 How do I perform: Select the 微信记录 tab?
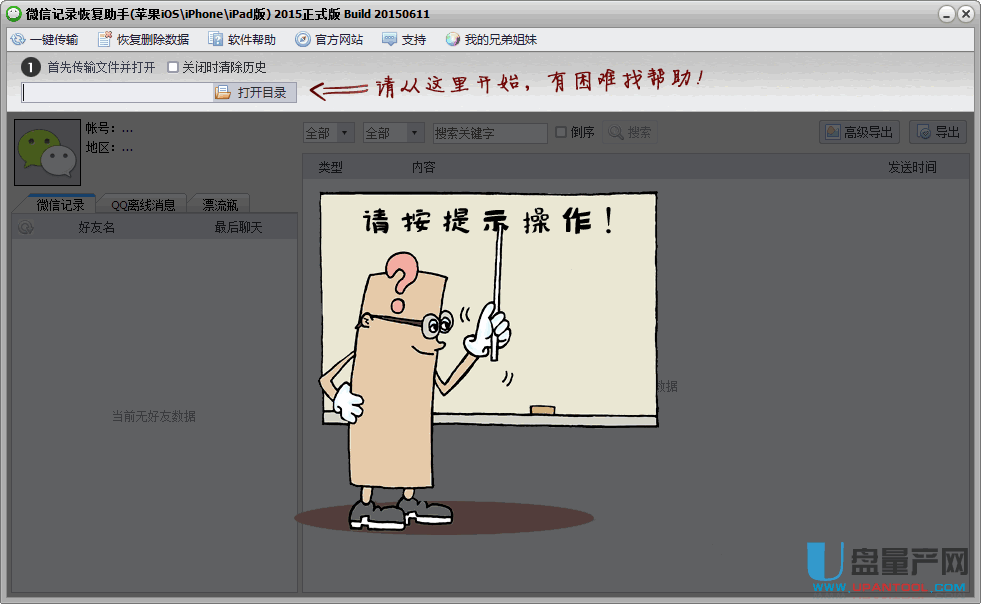pyautogui.click(x=60, y=204)
